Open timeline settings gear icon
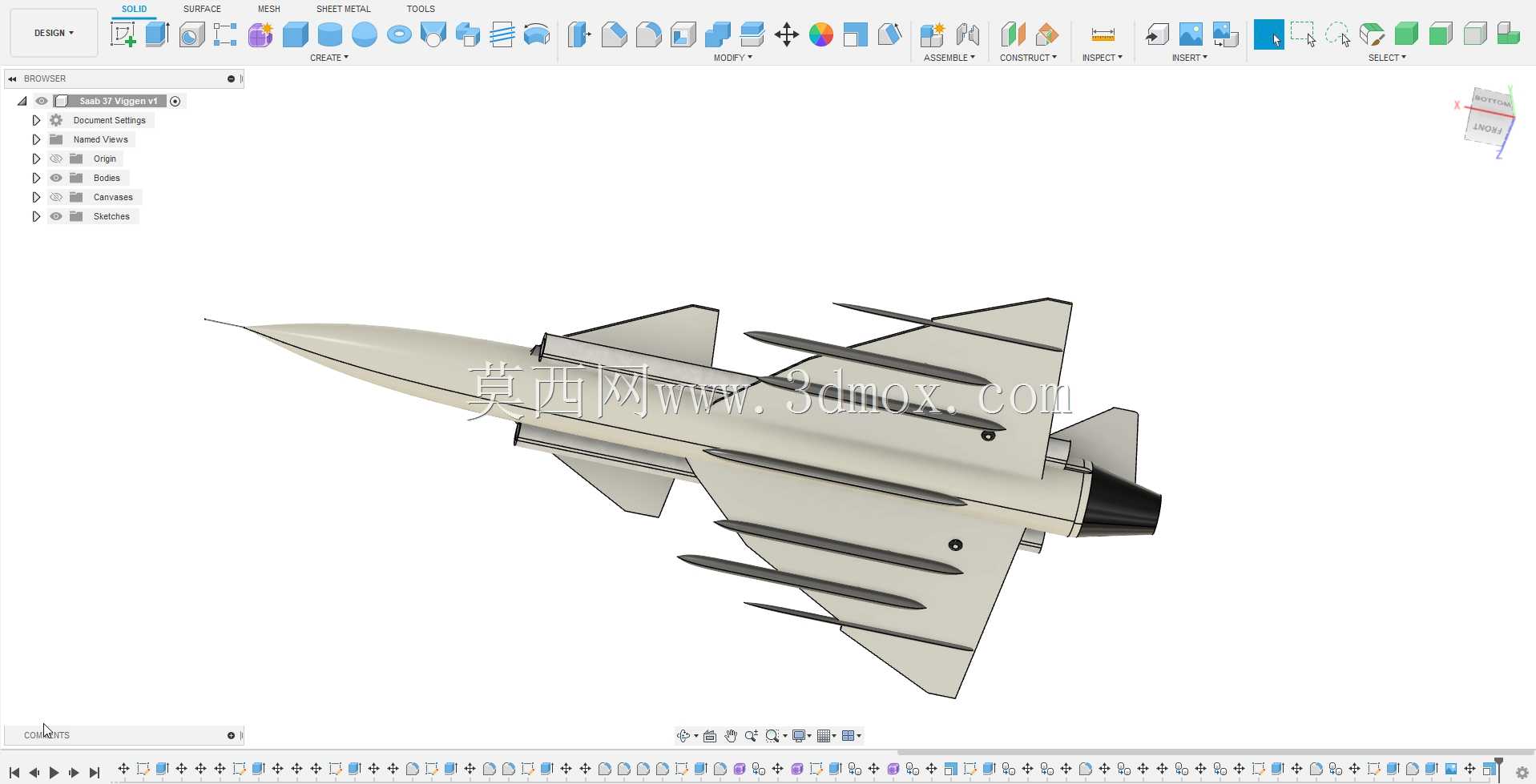This screenshot has height=784, width=1536. coord(1522,773)
